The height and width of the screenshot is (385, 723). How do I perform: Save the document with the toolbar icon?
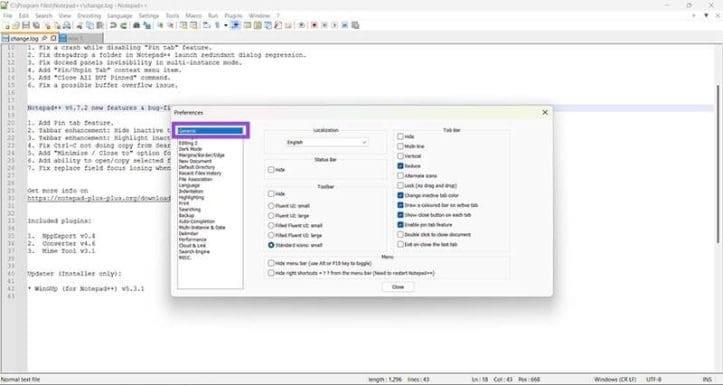[25, 25]
